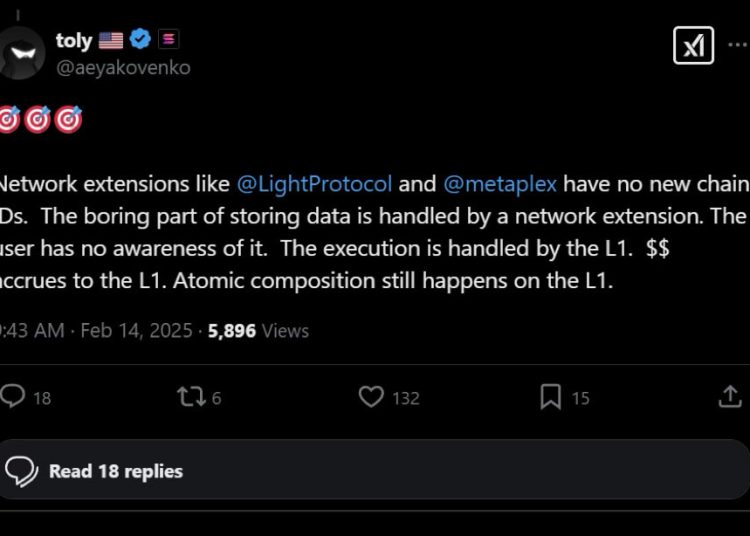This screenshot has width=750, height=536.
Task: Click the 5,896 Views count
Action: [x=257, y=330]
